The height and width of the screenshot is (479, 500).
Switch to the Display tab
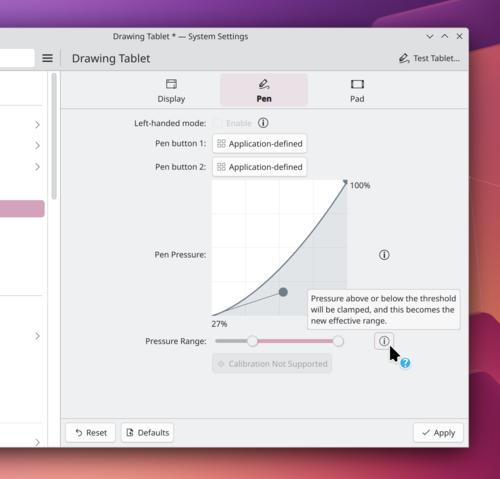pos(171,90)
